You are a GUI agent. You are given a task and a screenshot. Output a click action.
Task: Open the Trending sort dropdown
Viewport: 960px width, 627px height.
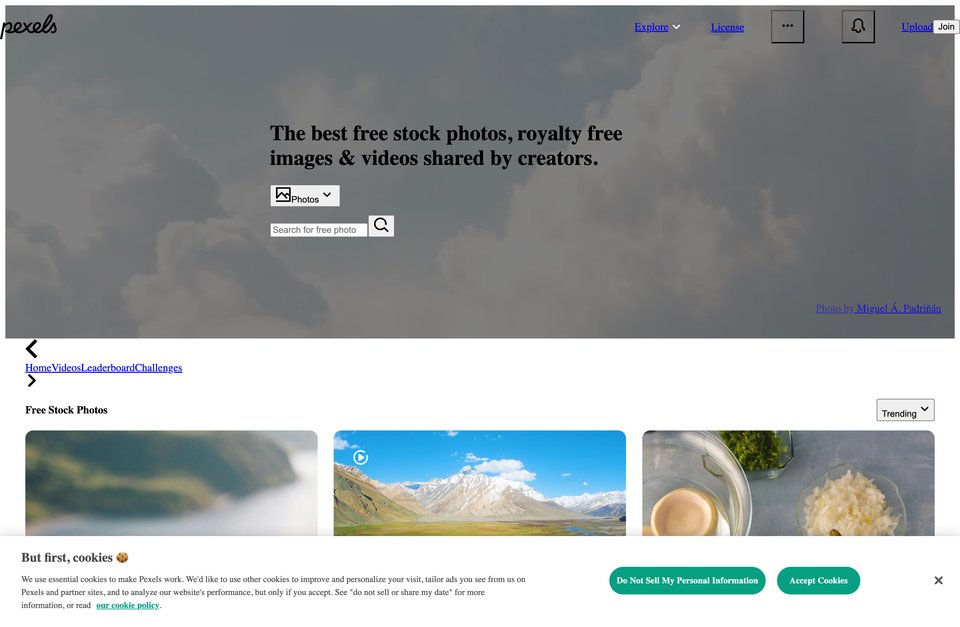(906, 410)
